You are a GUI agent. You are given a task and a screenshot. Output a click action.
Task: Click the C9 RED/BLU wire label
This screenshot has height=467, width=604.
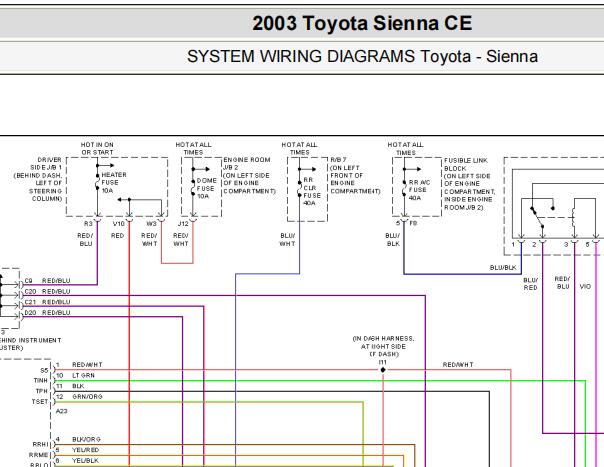pyautogui.click(x=47, y=281)
